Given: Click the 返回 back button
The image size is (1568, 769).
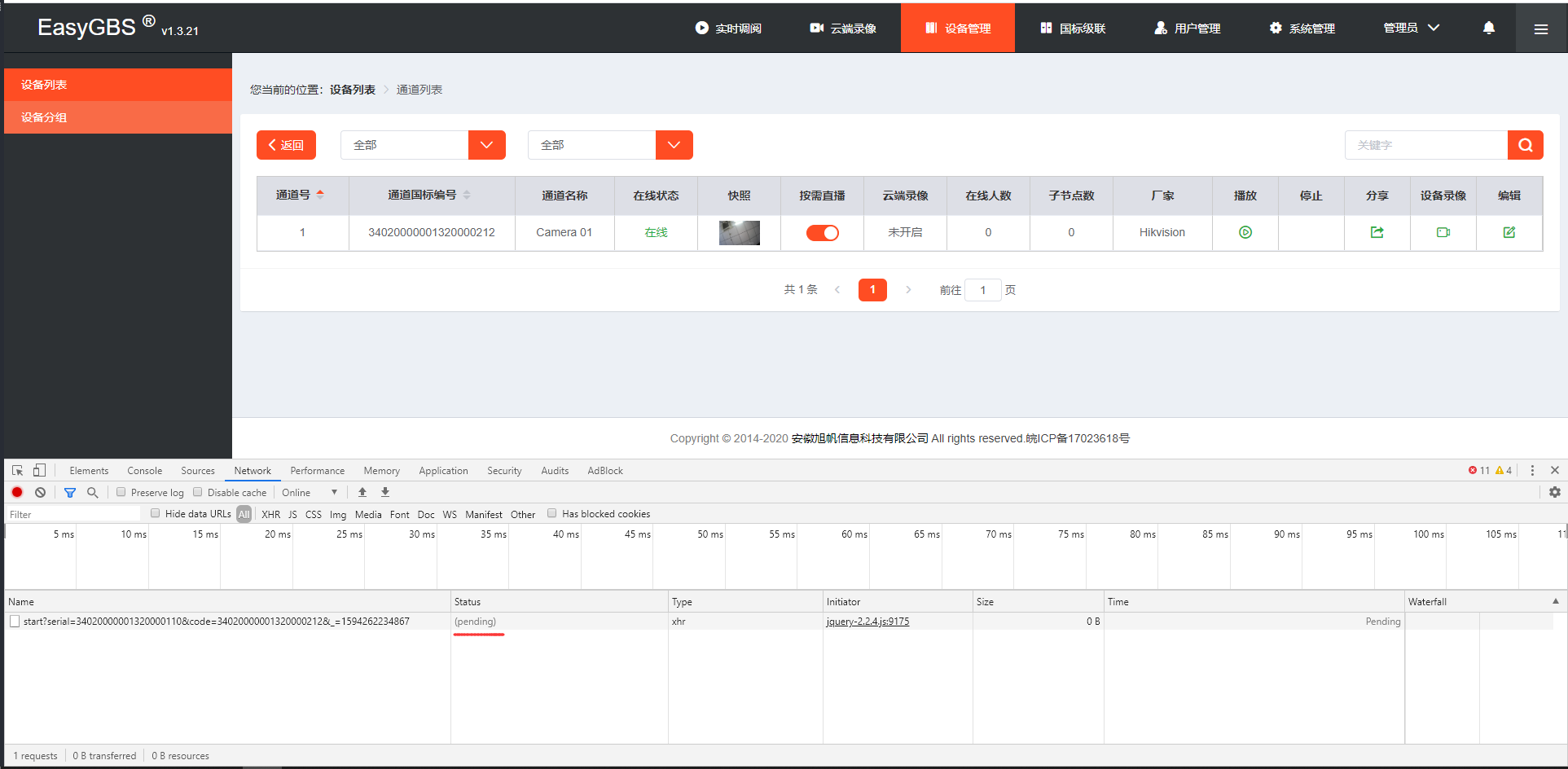Looking at the screenshot, I should (286, 145).
